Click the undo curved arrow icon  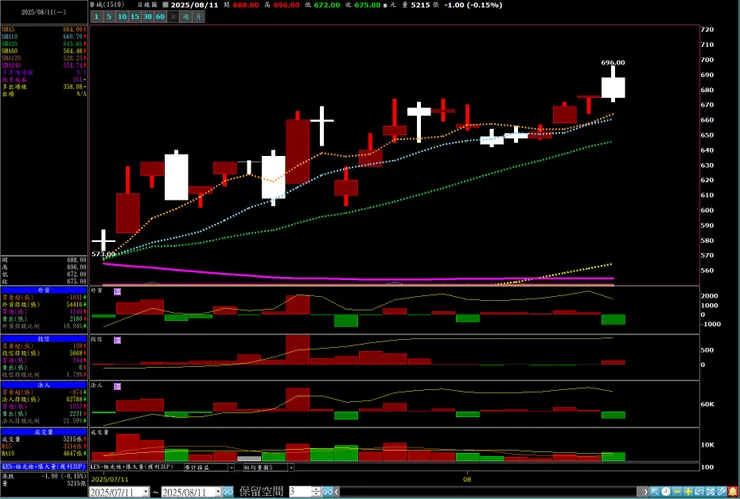[699, 491]
